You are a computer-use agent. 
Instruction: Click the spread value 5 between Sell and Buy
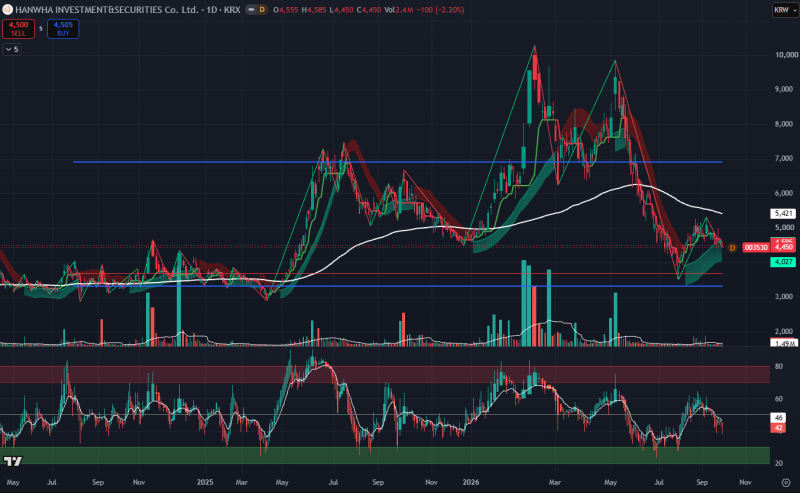41,29
